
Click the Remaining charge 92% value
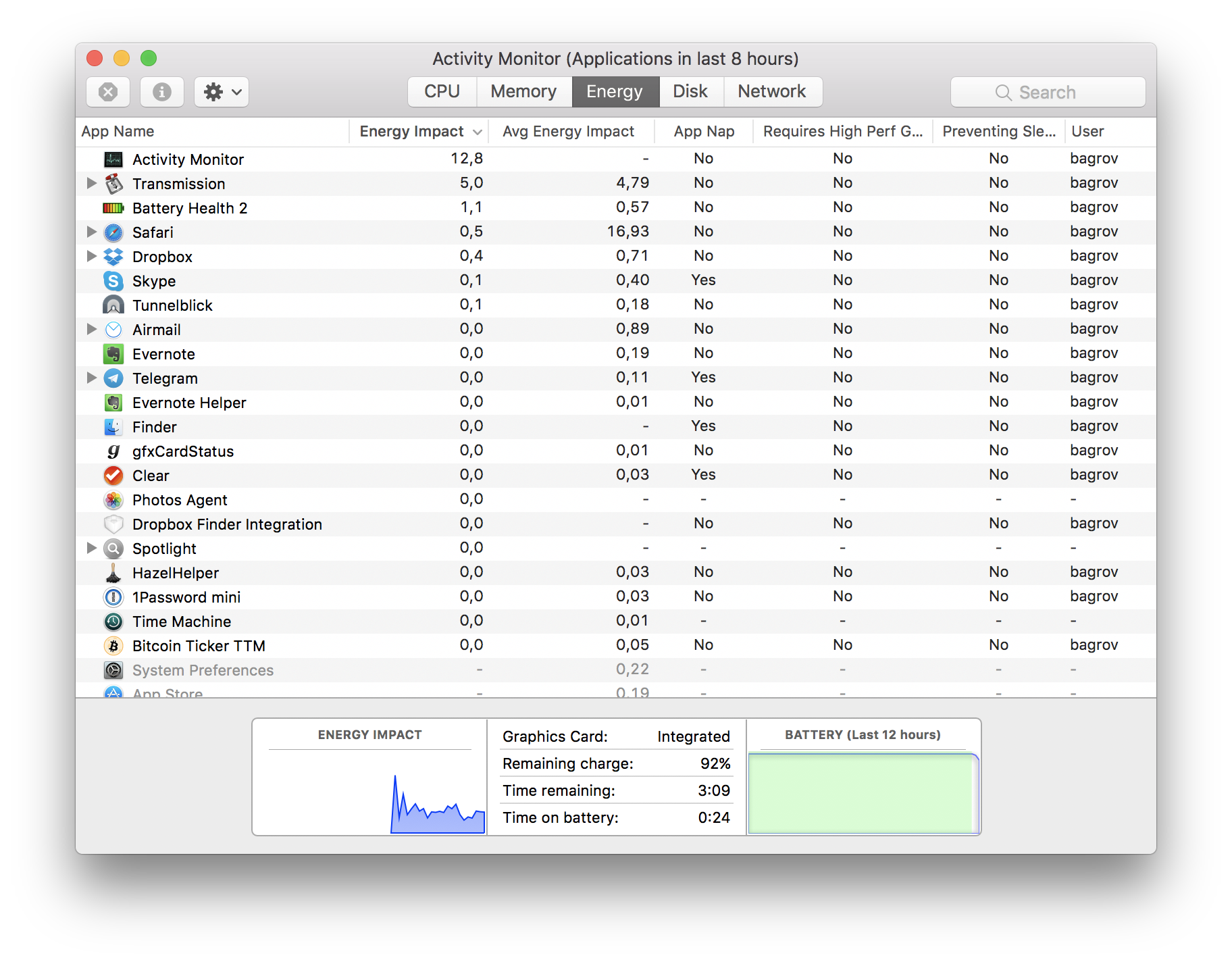coord(715,763)
